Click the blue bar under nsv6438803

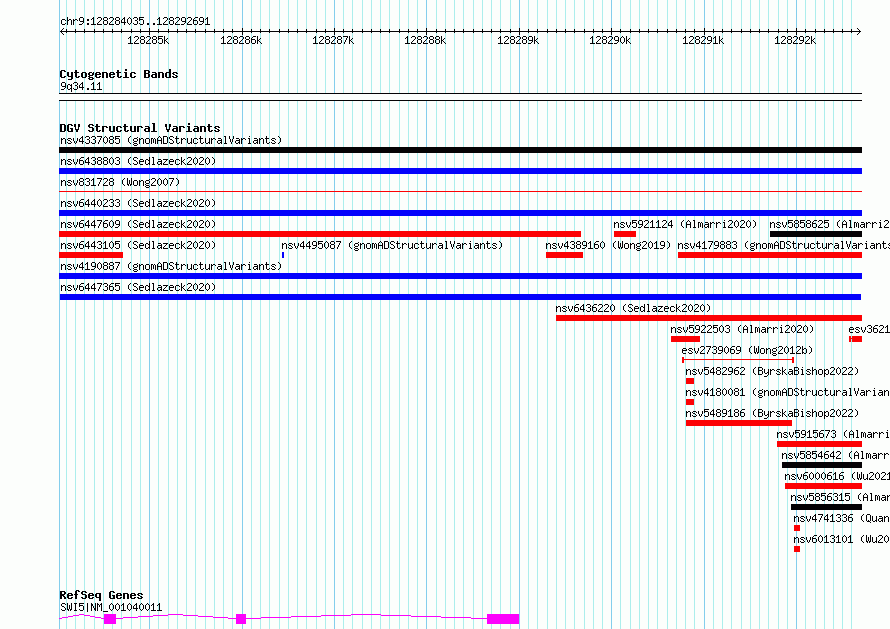(x=460, y=171)
